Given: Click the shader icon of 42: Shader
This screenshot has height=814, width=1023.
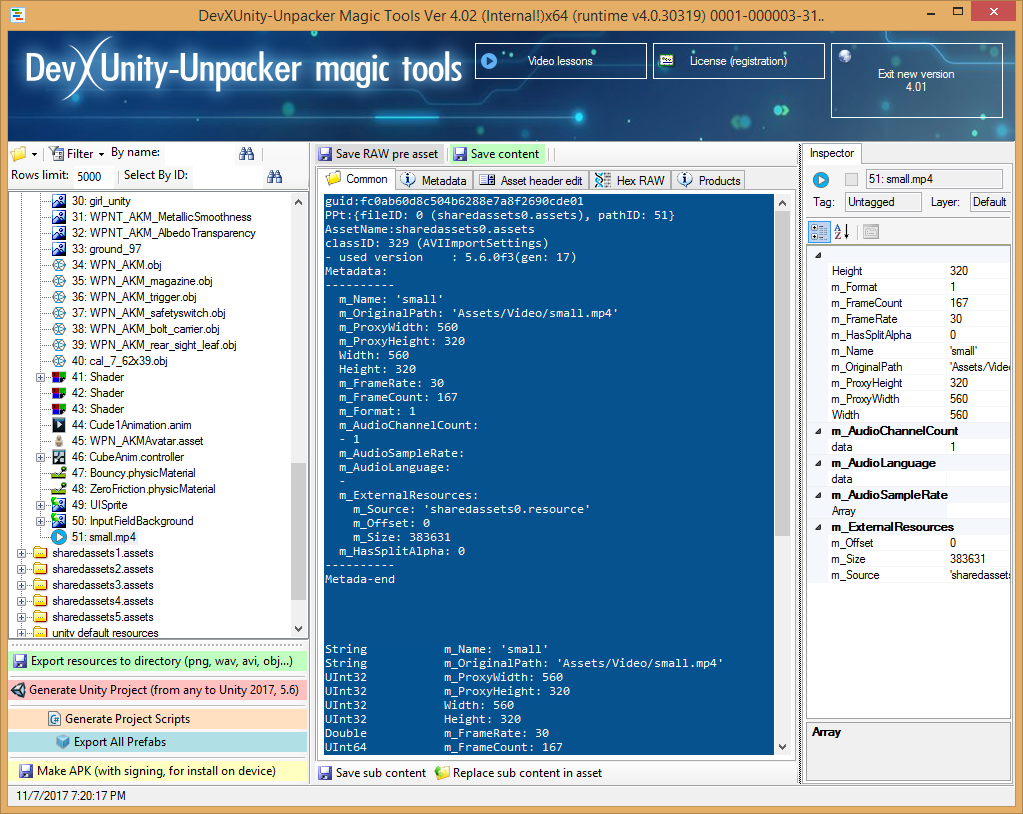Looking at the screenshot, I should point(59,393).
